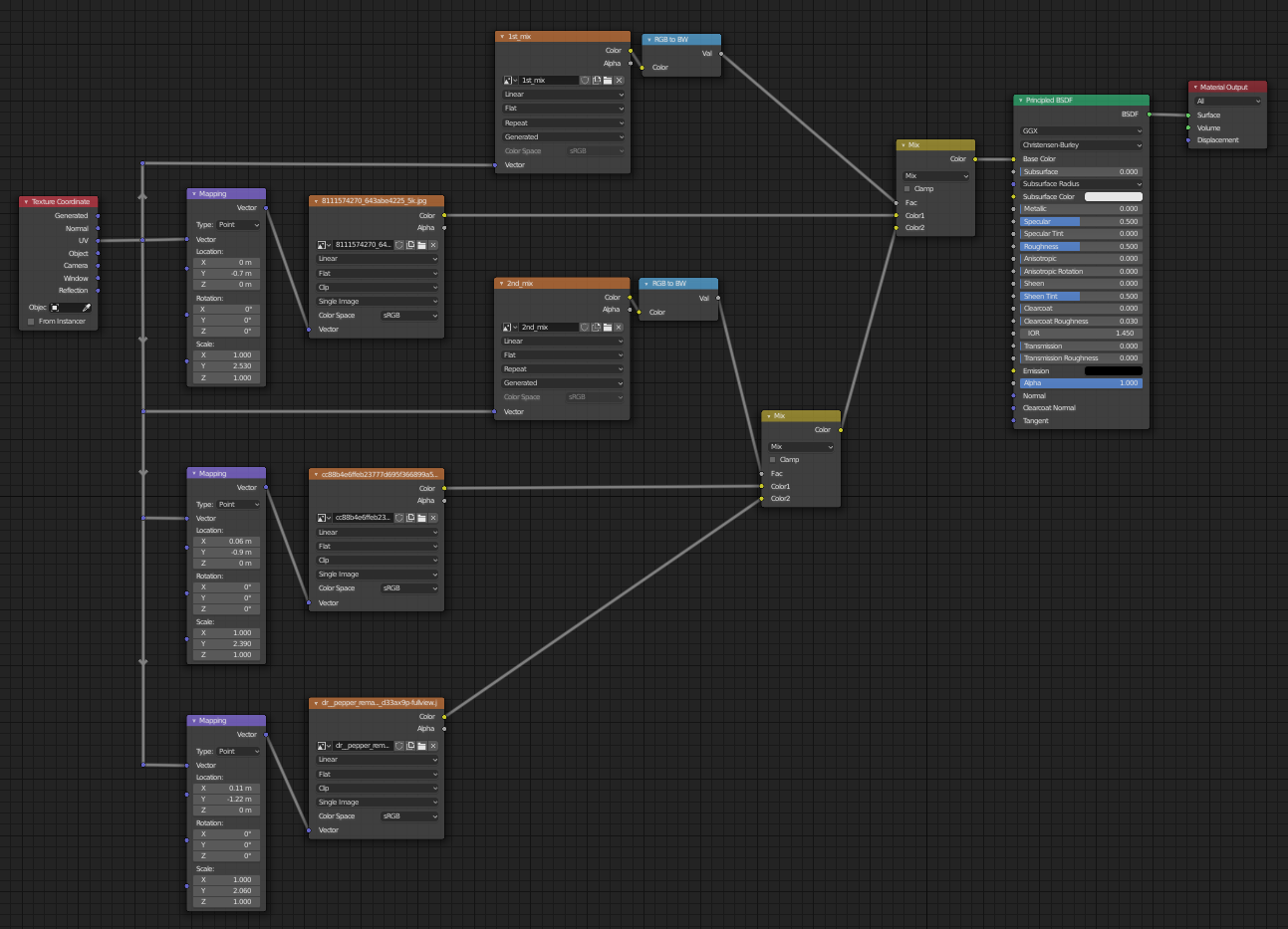Open Subsurface Radius dropdown in Principled BSDF

click(x=1081, y=184)
